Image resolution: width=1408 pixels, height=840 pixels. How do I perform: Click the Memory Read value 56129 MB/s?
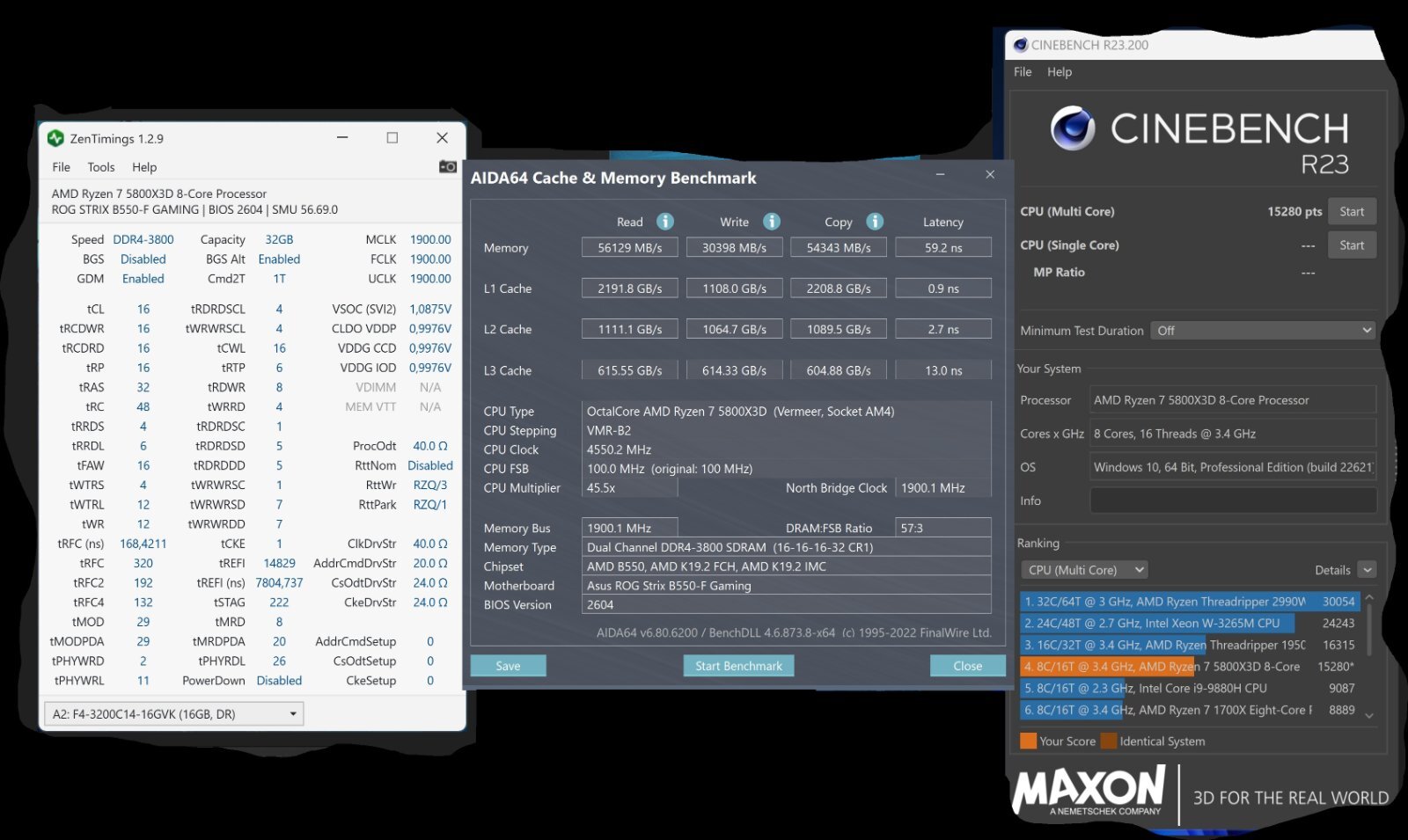[629, 247]
